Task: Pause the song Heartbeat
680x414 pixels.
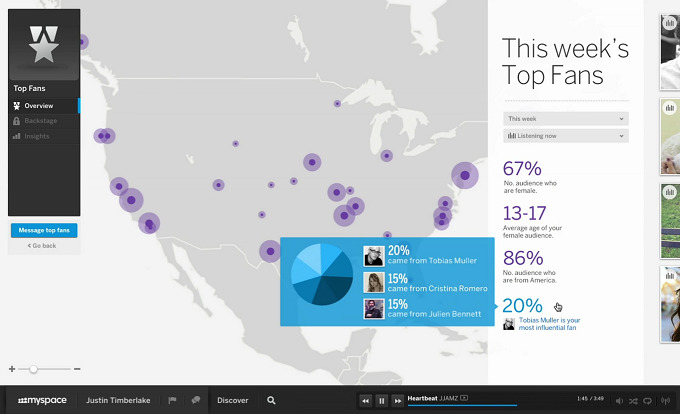Action: pyautogui.click(x=382, y=400)
